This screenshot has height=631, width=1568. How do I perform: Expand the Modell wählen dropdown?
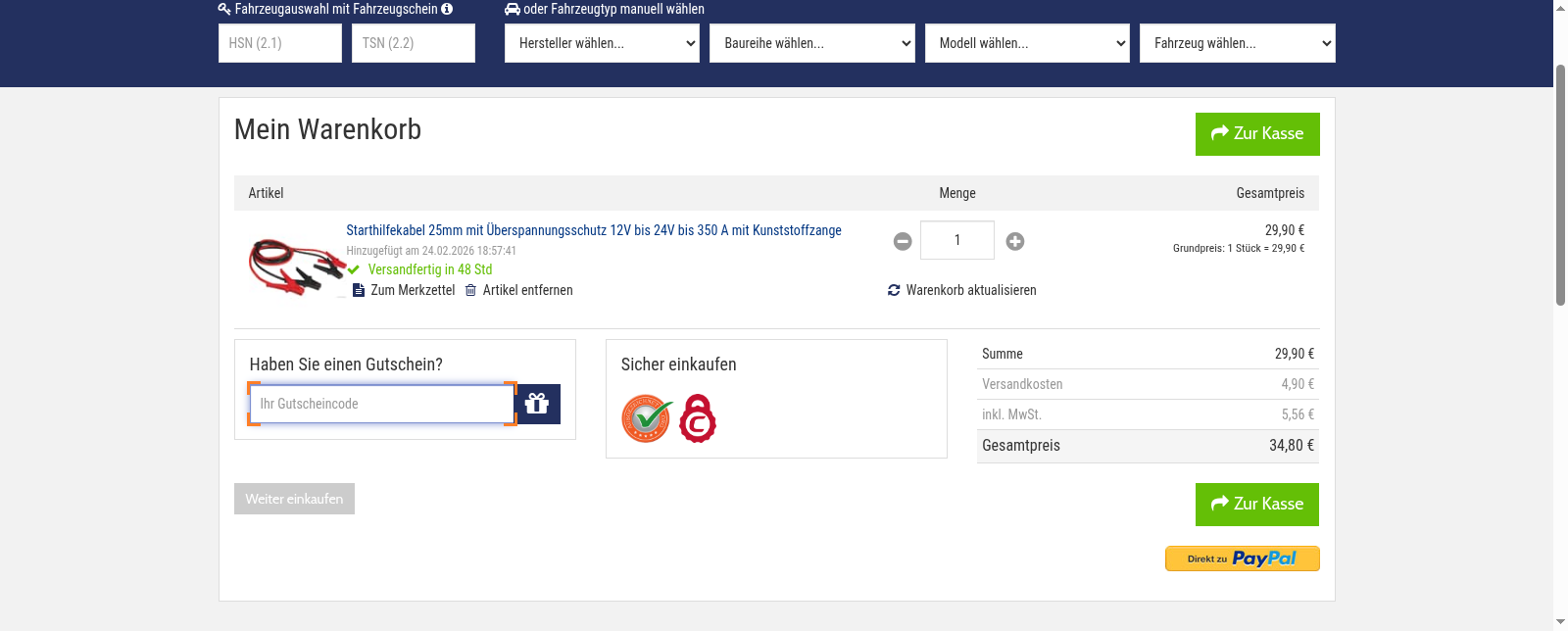(x=1027, y=43)
